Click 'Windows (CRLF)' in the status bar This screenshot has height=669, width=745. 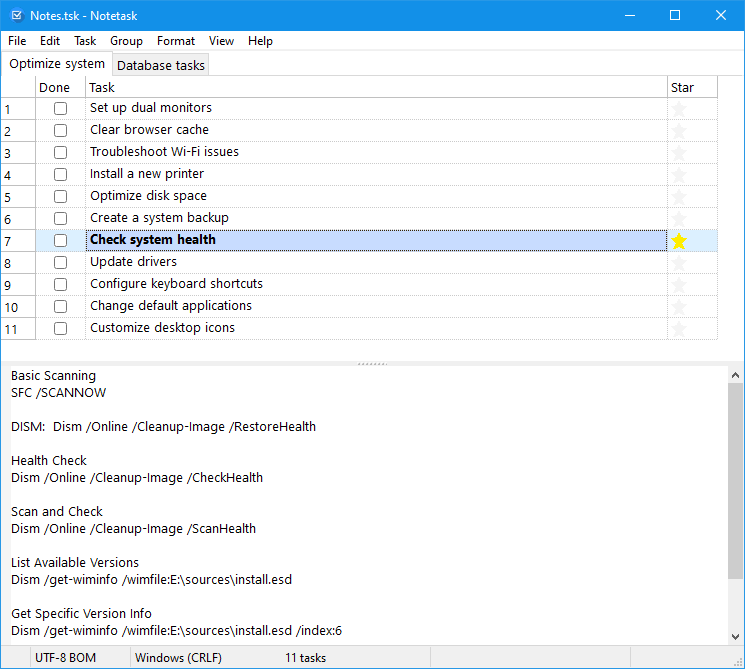click(x=178, y=658)
